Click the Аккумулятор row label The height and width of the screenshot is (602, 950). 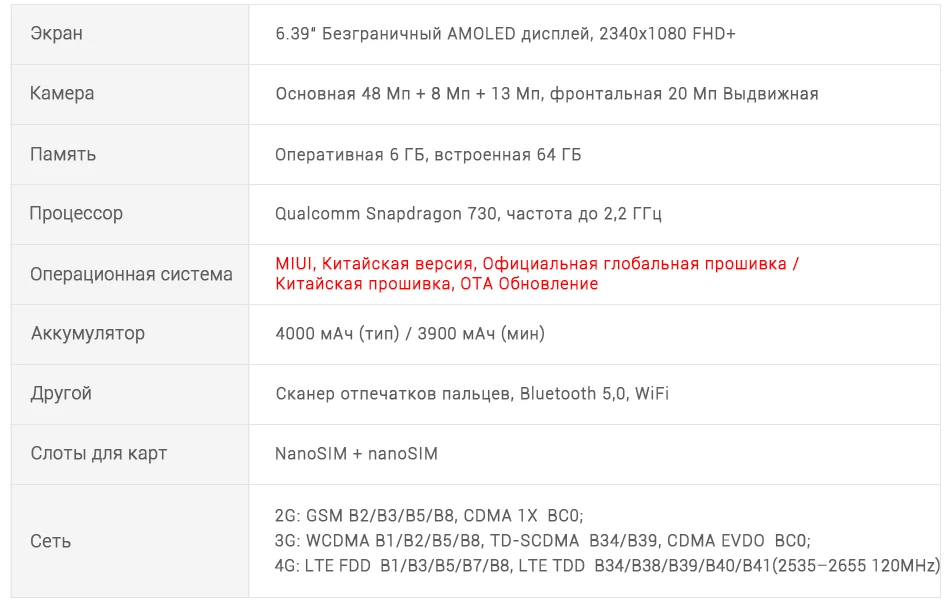point(88,333)
